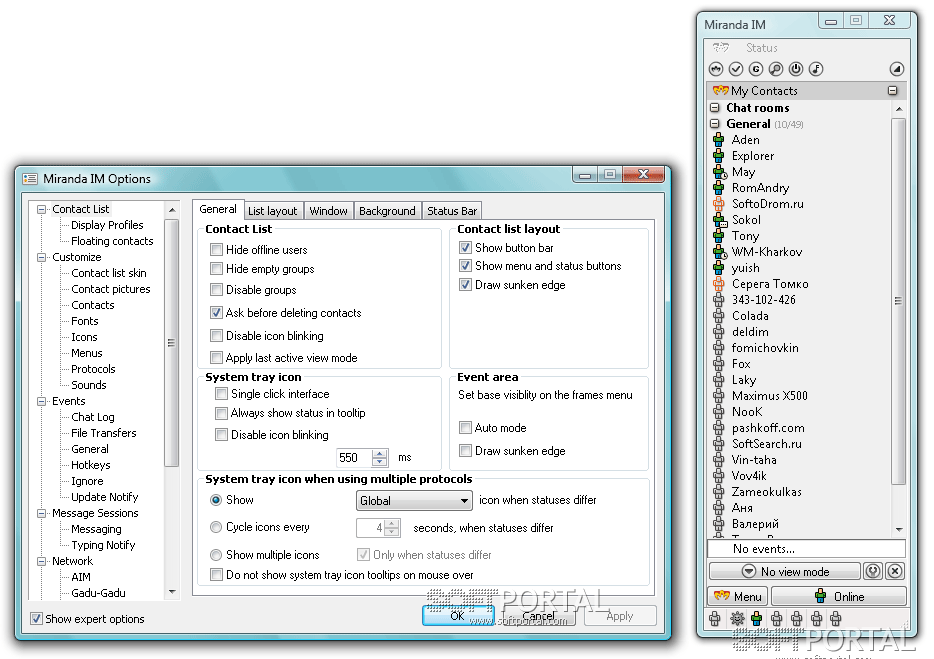Click the power icon in button bar

tap(796, 69)
